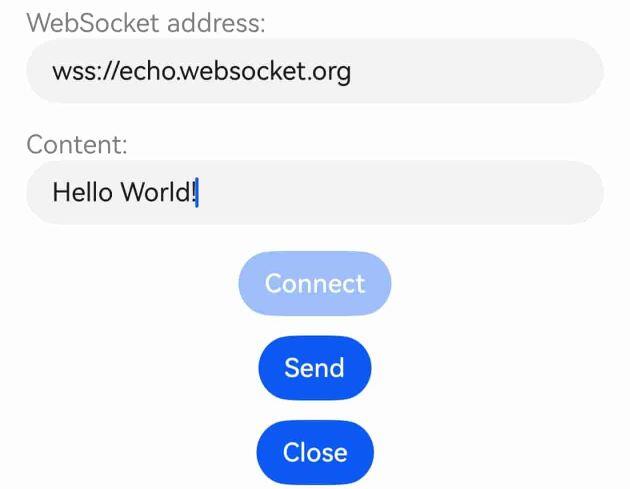Click the word 'Hello' in Content field
Image resolution: width=630 pixels, height=489 pixels.
(x=82, y=192)
